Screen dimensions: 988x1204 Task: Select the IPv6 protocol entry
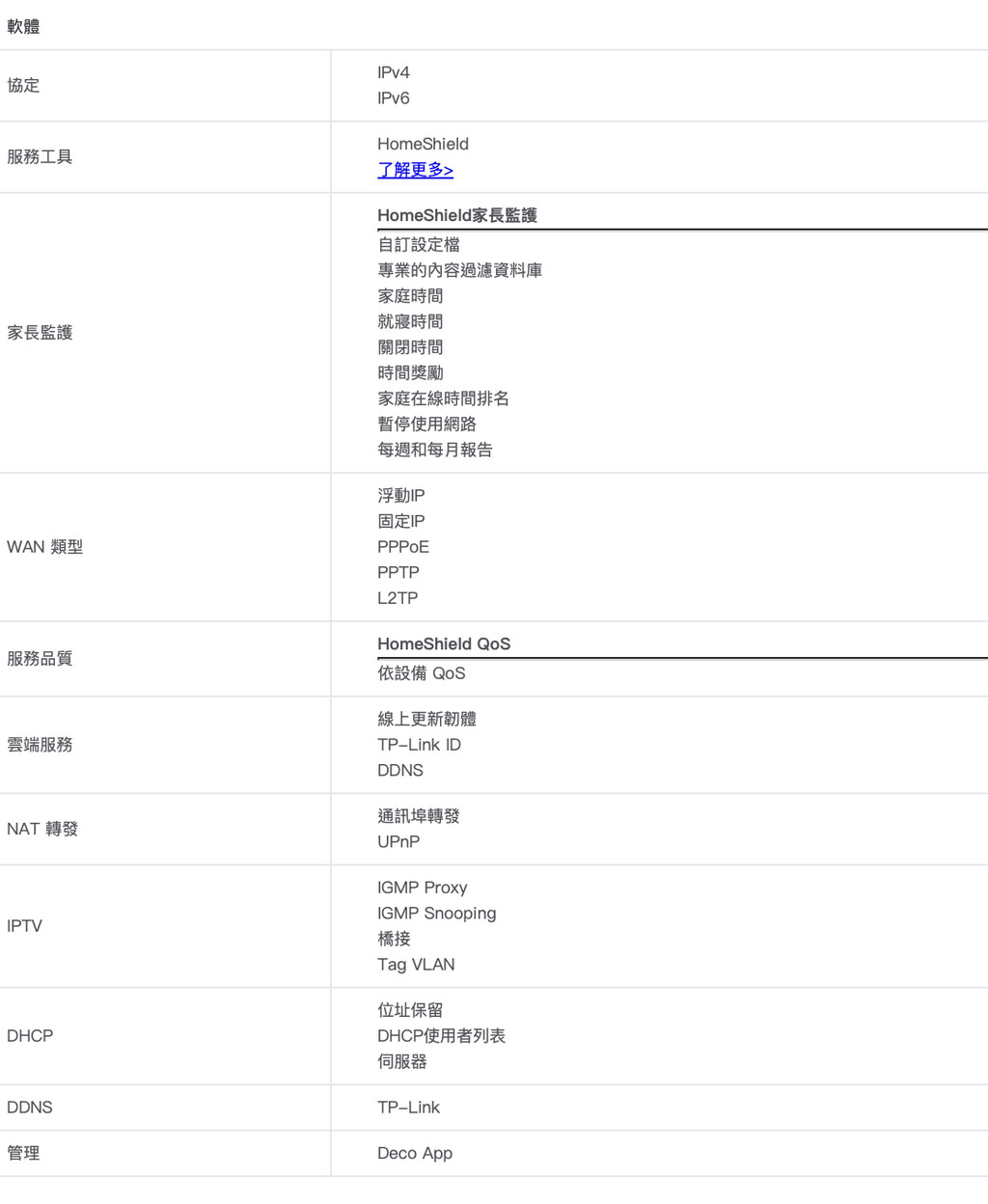click(x=394, y=98)
